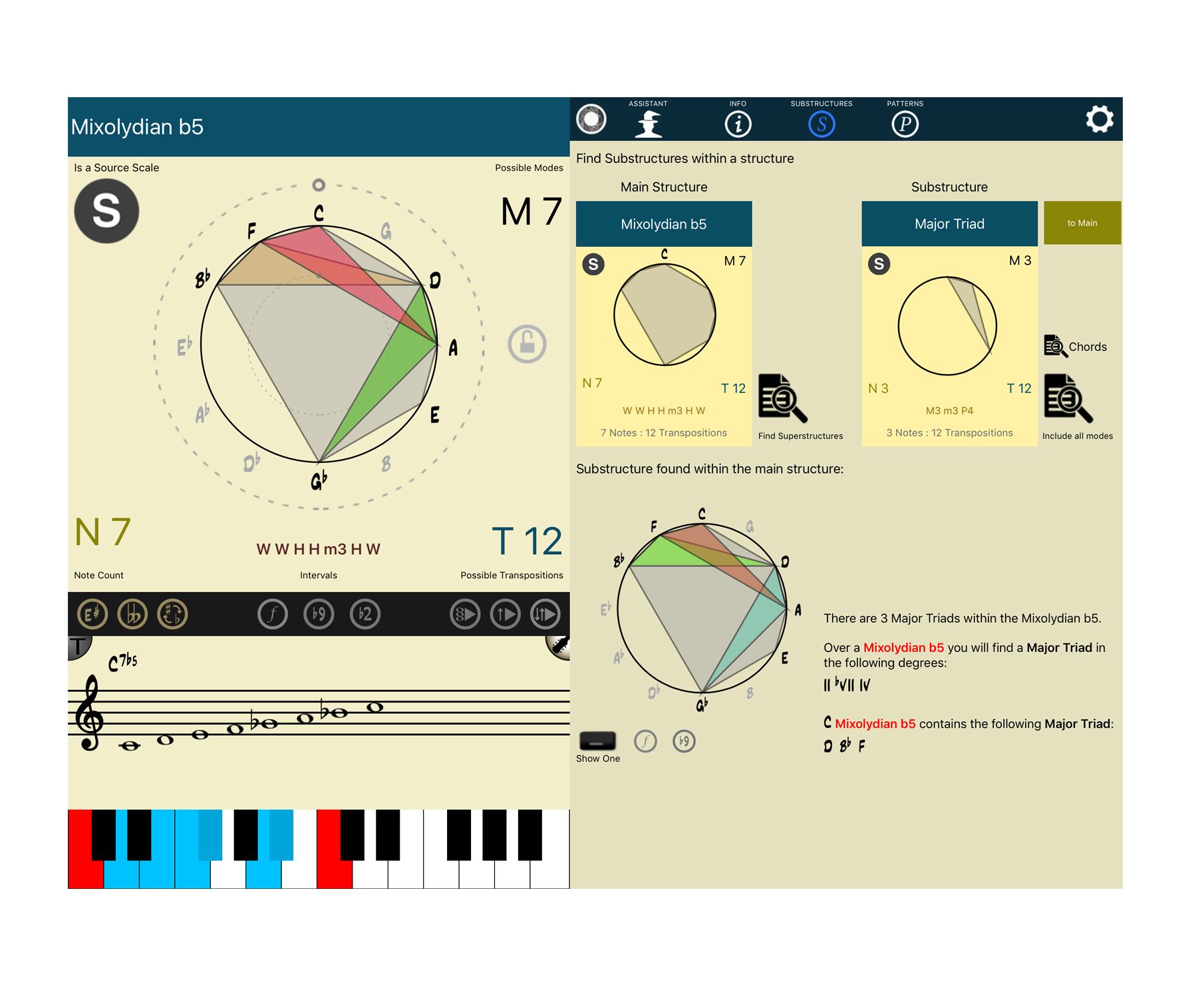1204x992 pixels.
Task: Select the Mixolydian b5 main structure header
Action: 664,224
